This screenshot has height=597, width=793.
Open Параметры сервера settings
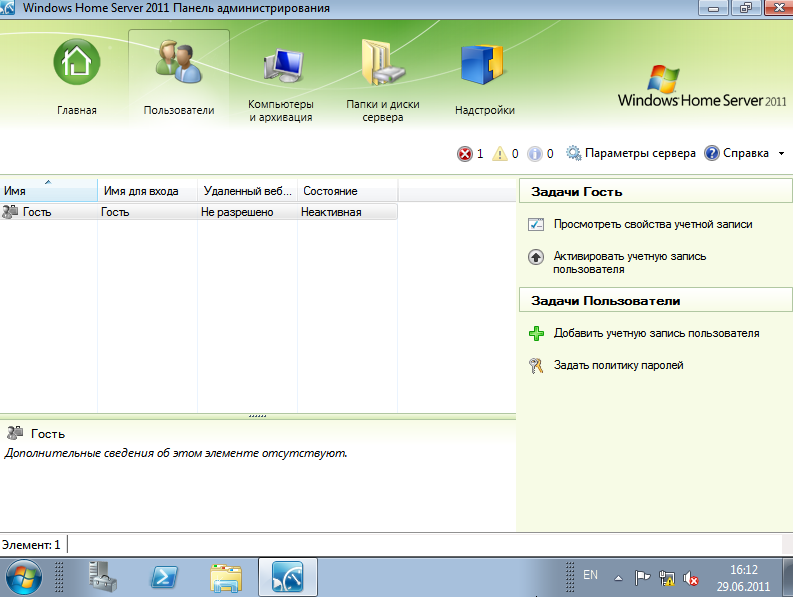click(631, 153)
